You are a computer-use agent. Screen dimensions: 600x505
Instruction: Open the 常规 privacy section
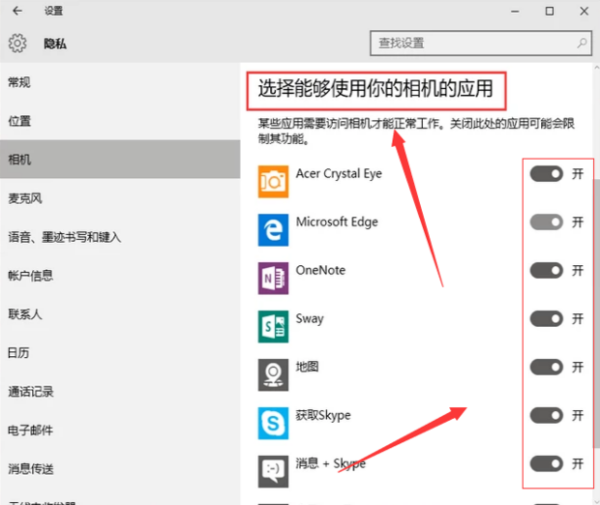point(20,82)
